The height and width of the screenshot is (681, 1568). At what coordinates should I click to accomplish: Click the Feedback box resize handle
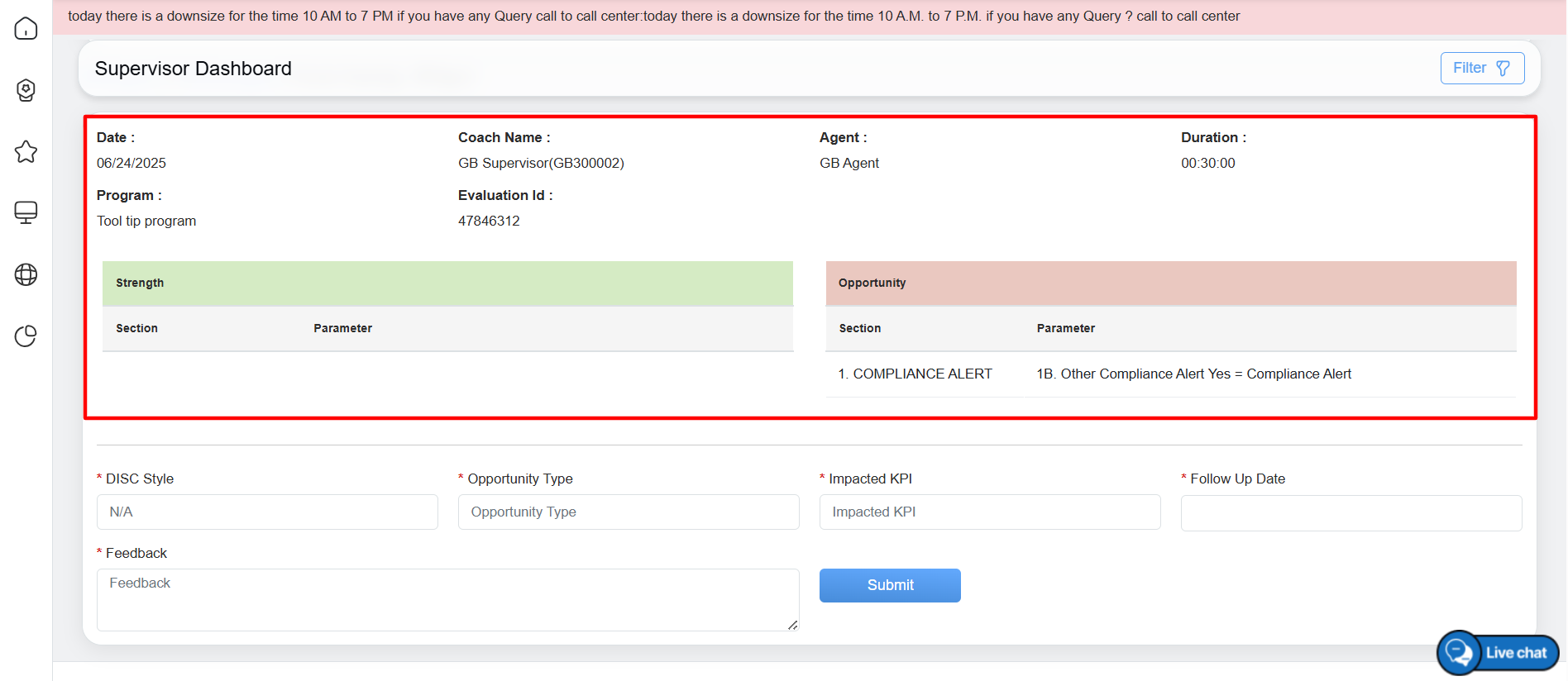[793, 626]
